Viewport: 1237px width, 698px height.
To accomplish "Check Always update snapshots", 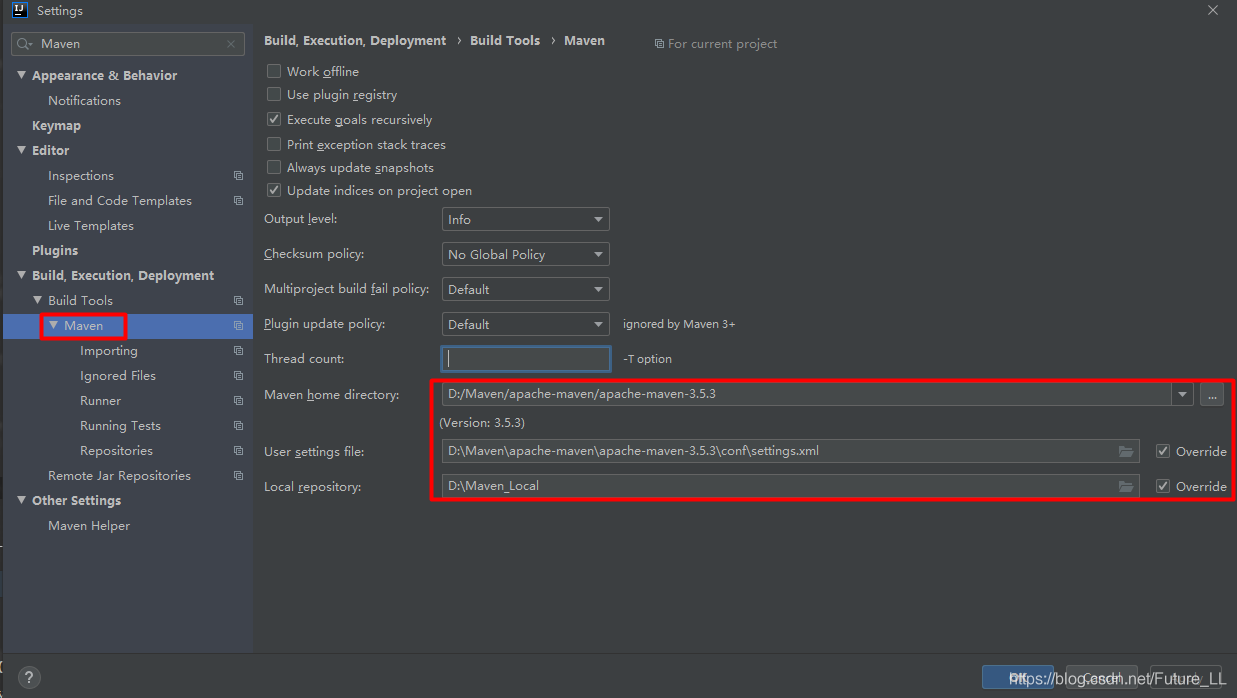I will click(x=274, y=167).
